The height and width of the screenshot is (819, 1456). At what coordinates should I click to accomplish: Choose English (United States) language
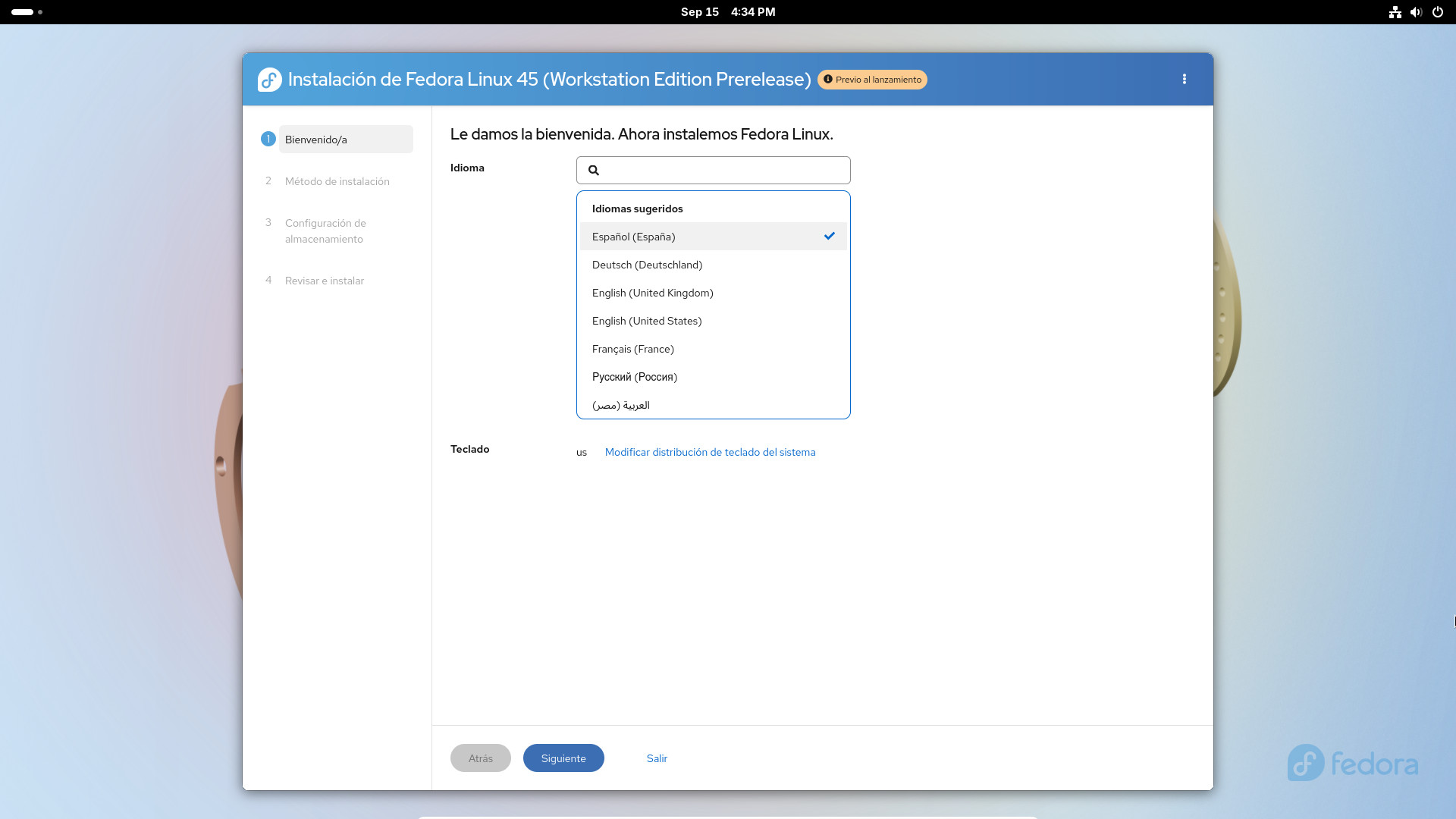(x=714, y=321)
